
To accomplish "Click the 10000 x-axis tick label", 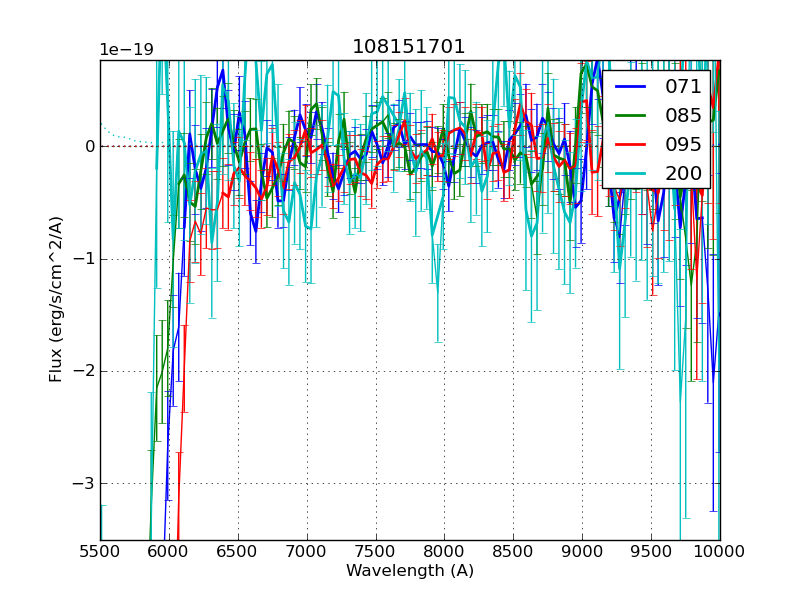I will (x=720, y=551).
